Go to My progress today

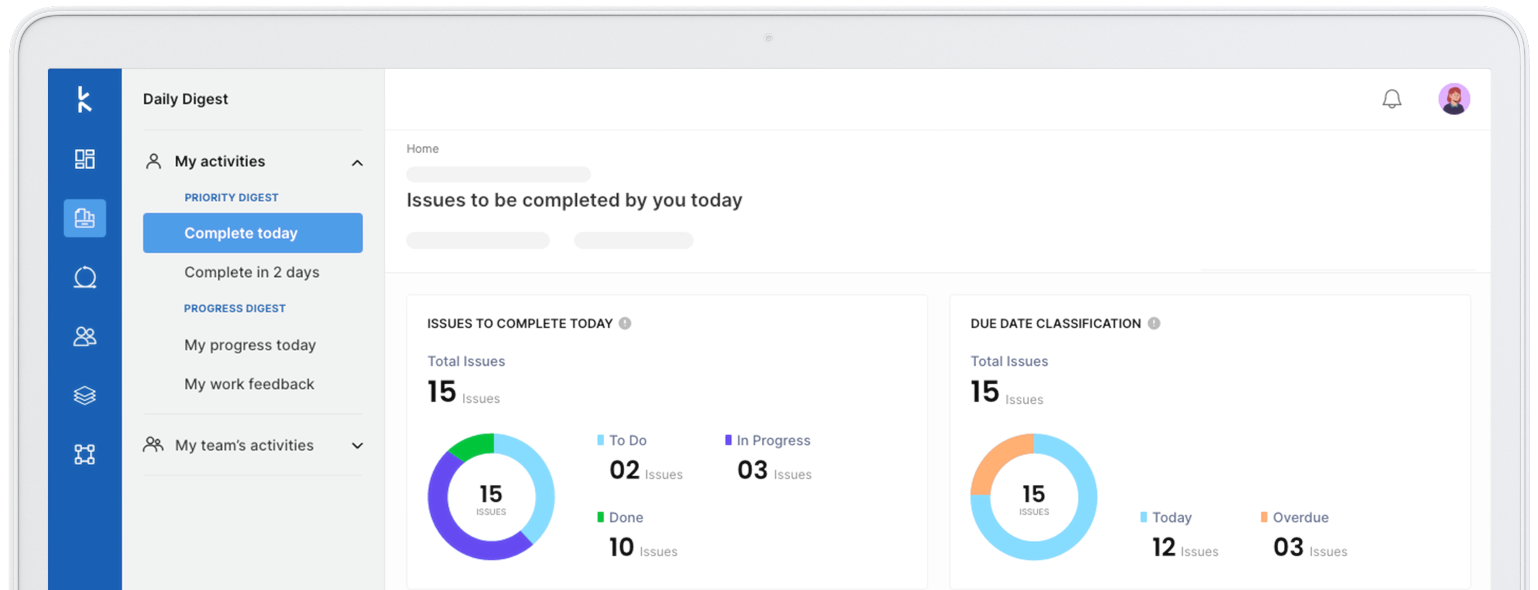250,345
